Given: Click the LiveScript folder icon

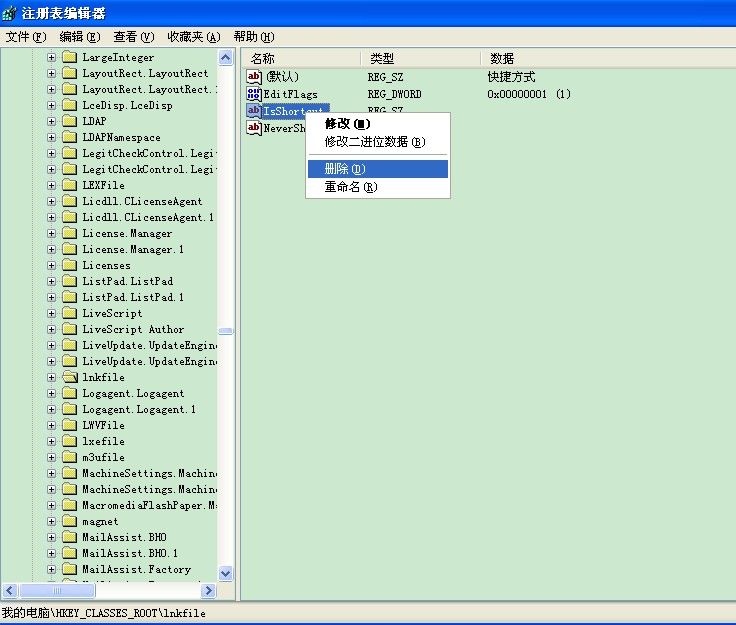Looking at the screenshot, I should tap(69, 313).
